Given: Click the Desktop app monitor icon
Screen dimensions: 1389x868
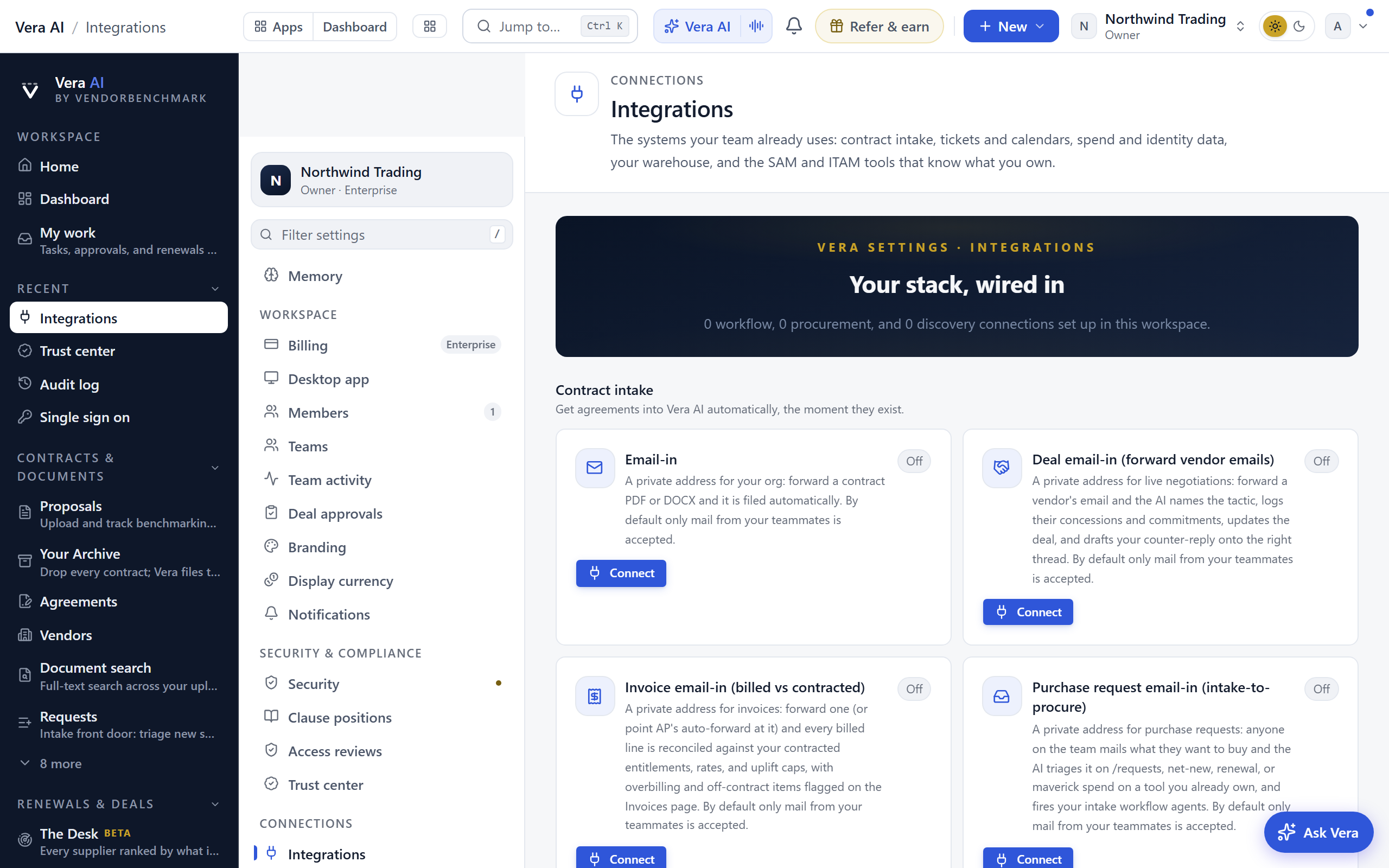Looking at the screenshot, I should pyautogui.click(x=271, y=378).
